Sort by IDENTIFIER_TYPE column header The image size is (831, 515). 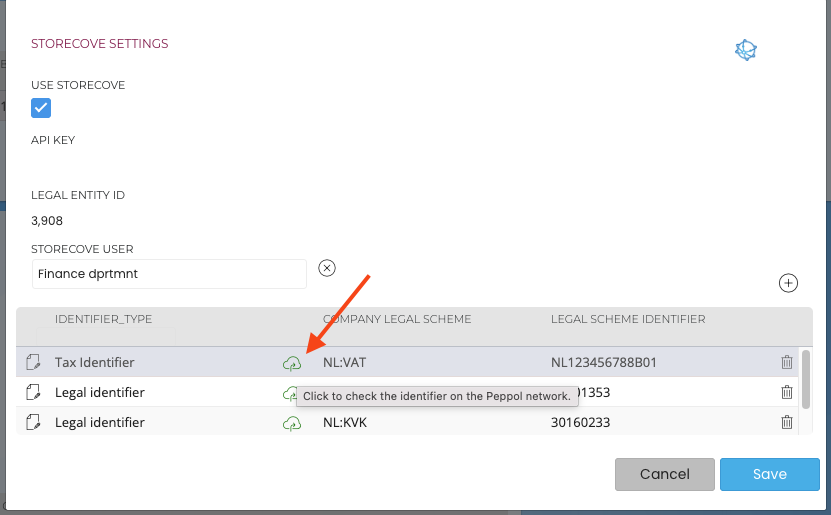pos(103,319)
